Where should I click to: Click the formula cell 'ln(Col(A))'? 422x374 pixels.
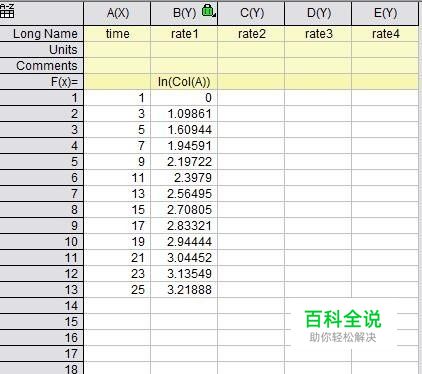point(184,82)
